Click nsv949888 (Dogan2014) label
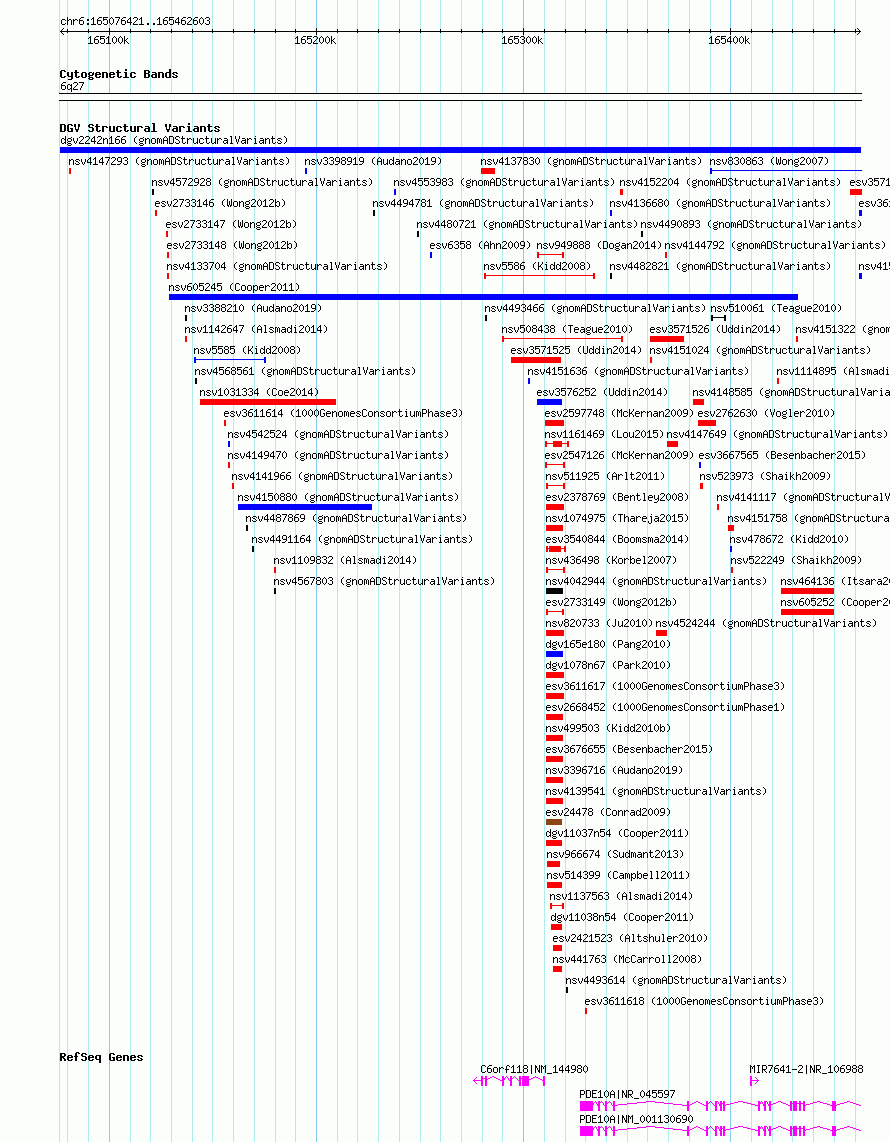 (599, 245)
